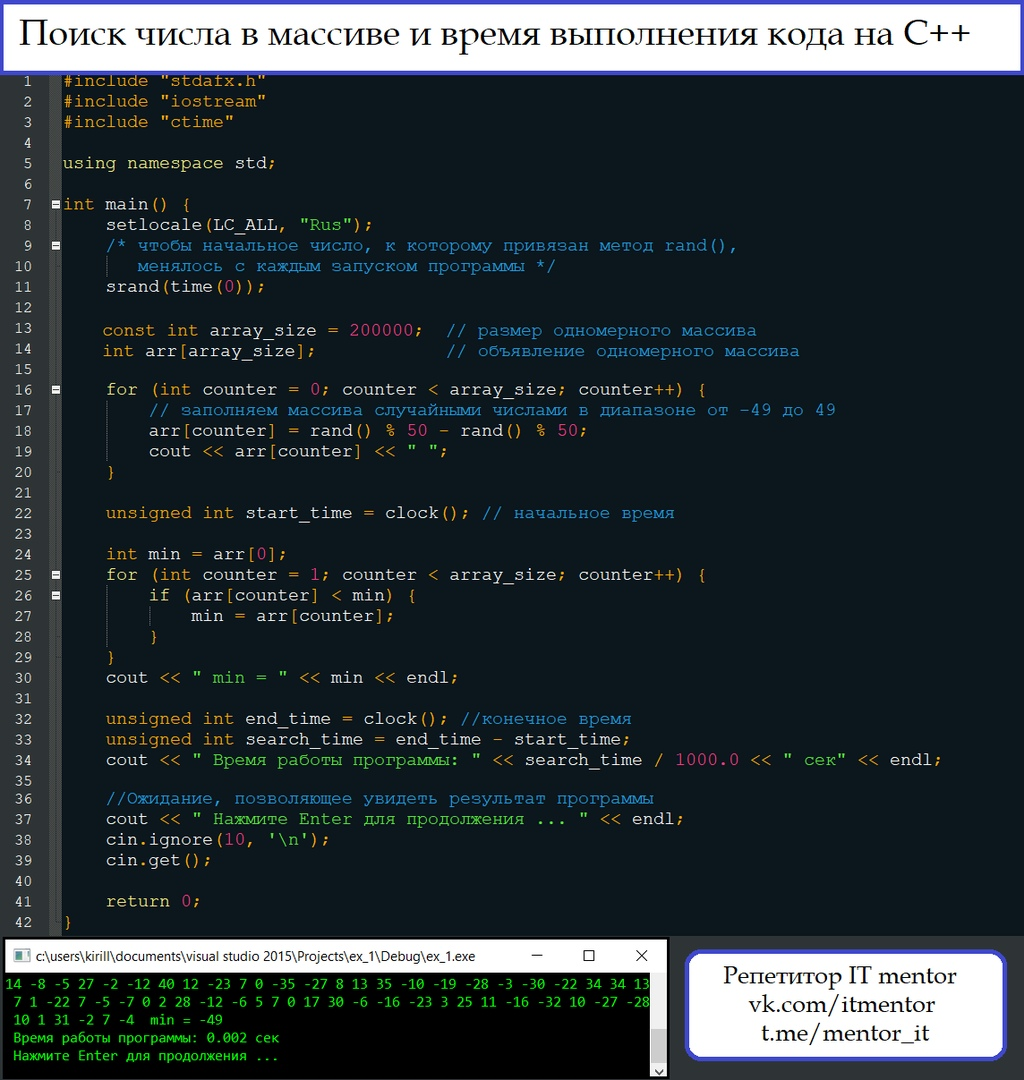Click the 'rand() % 50 - rand() % 50' expression
The image size is (1024, 1080).
pyautogui.click(x=444, y=431)
